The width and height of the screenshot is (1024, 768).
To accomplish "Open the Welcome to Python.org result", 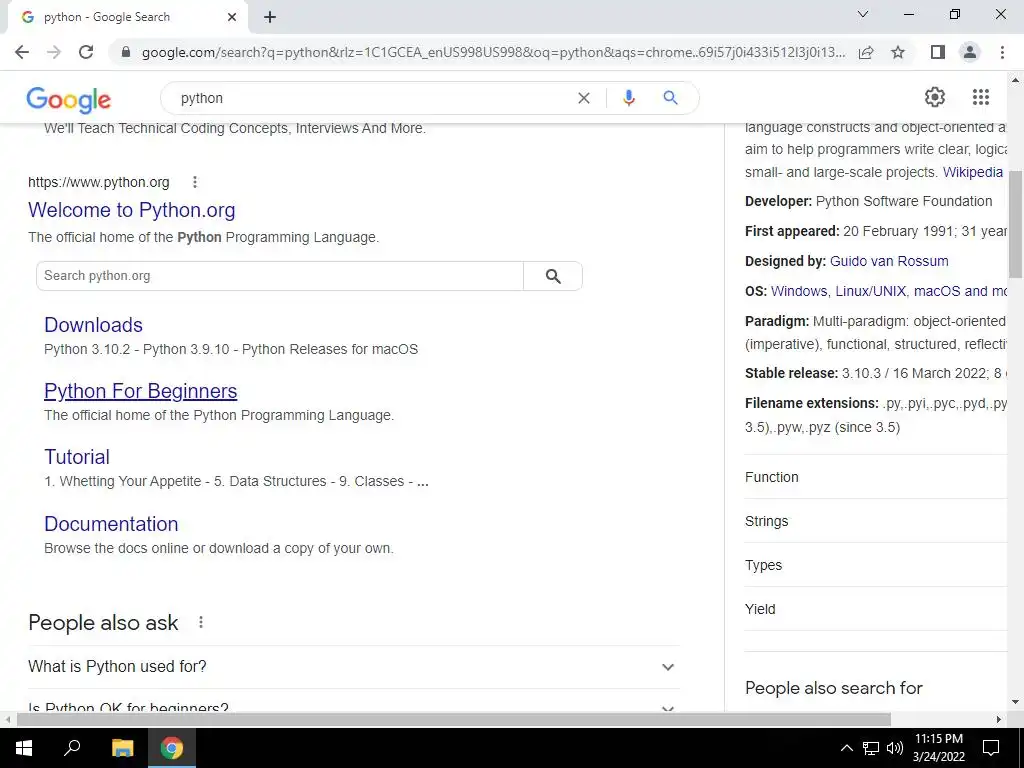I will click(131, 210).
